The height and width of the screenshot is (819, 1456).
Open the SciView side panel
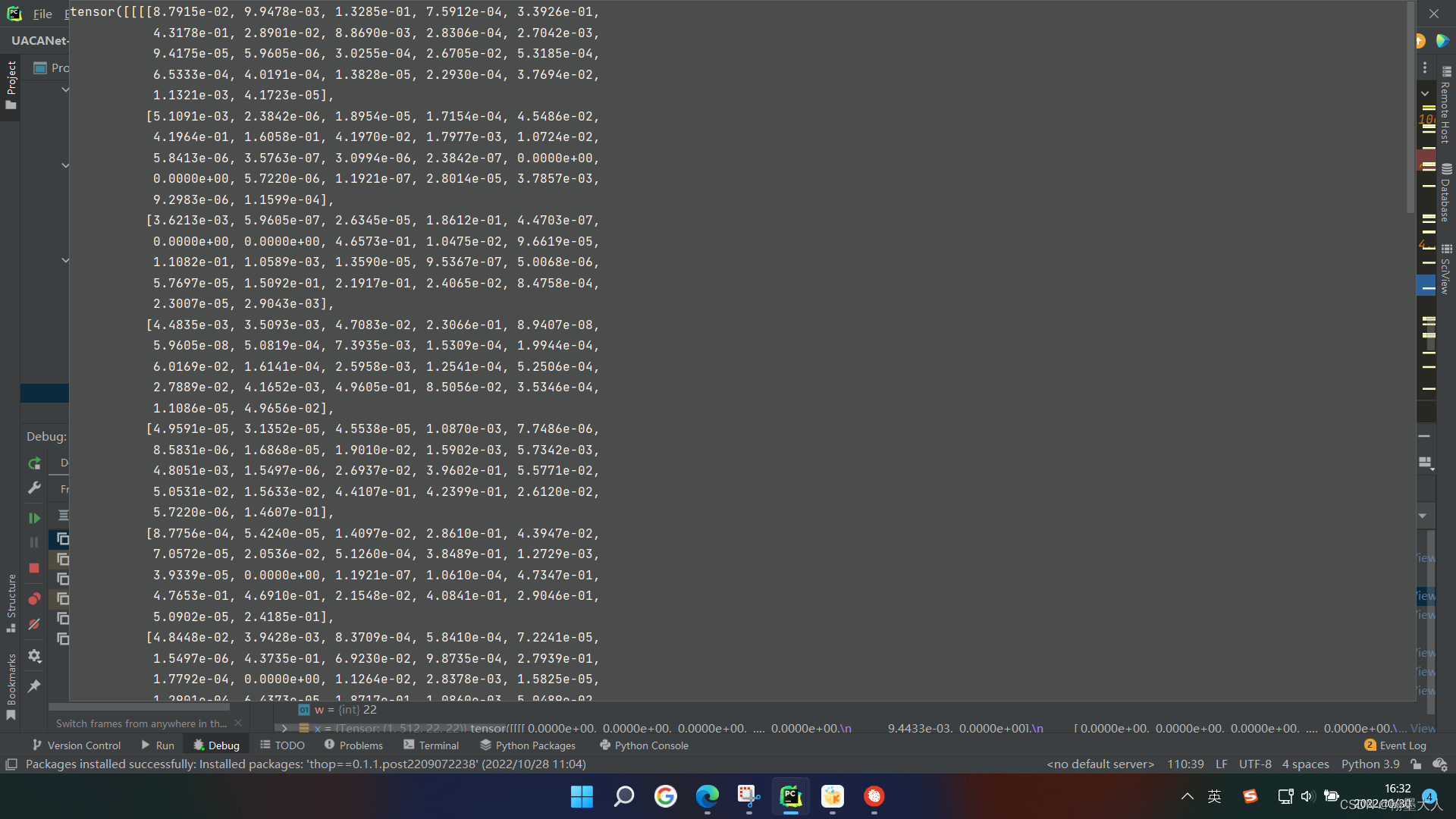pos(1446,269)
